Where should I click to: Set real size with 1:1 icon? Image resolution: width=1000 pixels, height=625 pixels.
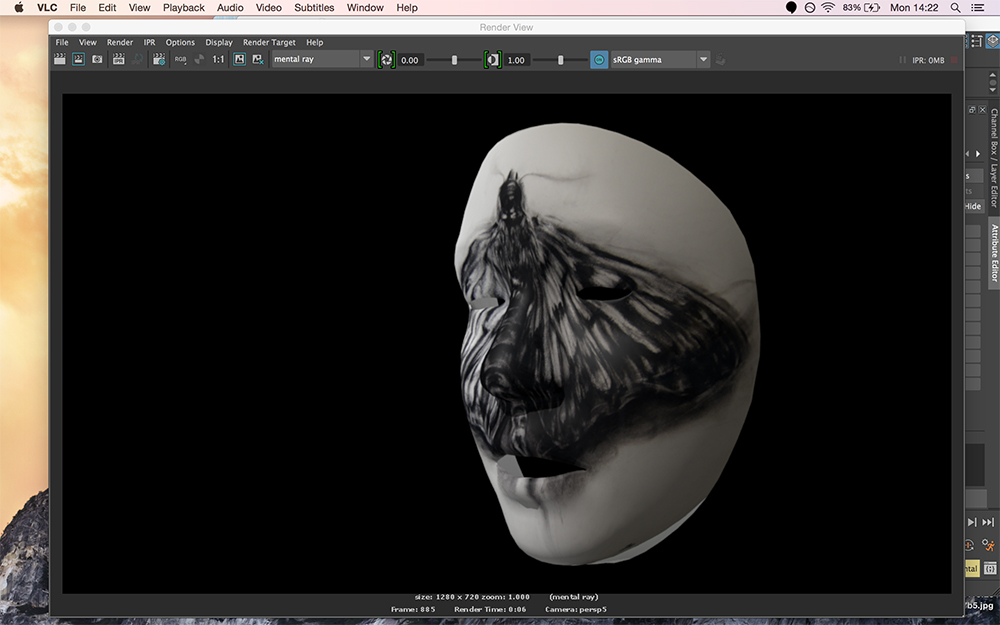click(x=218, y=60)
